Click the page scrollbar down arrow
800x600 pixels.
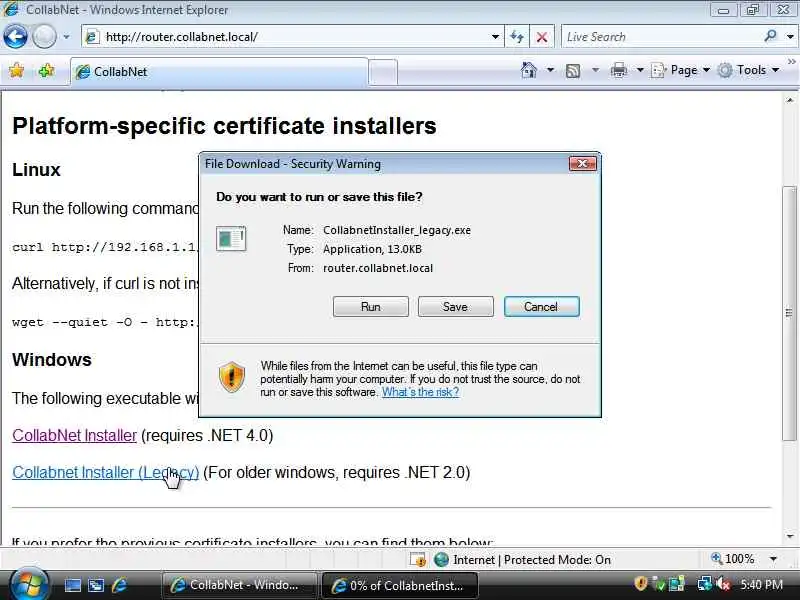[790, 536]
